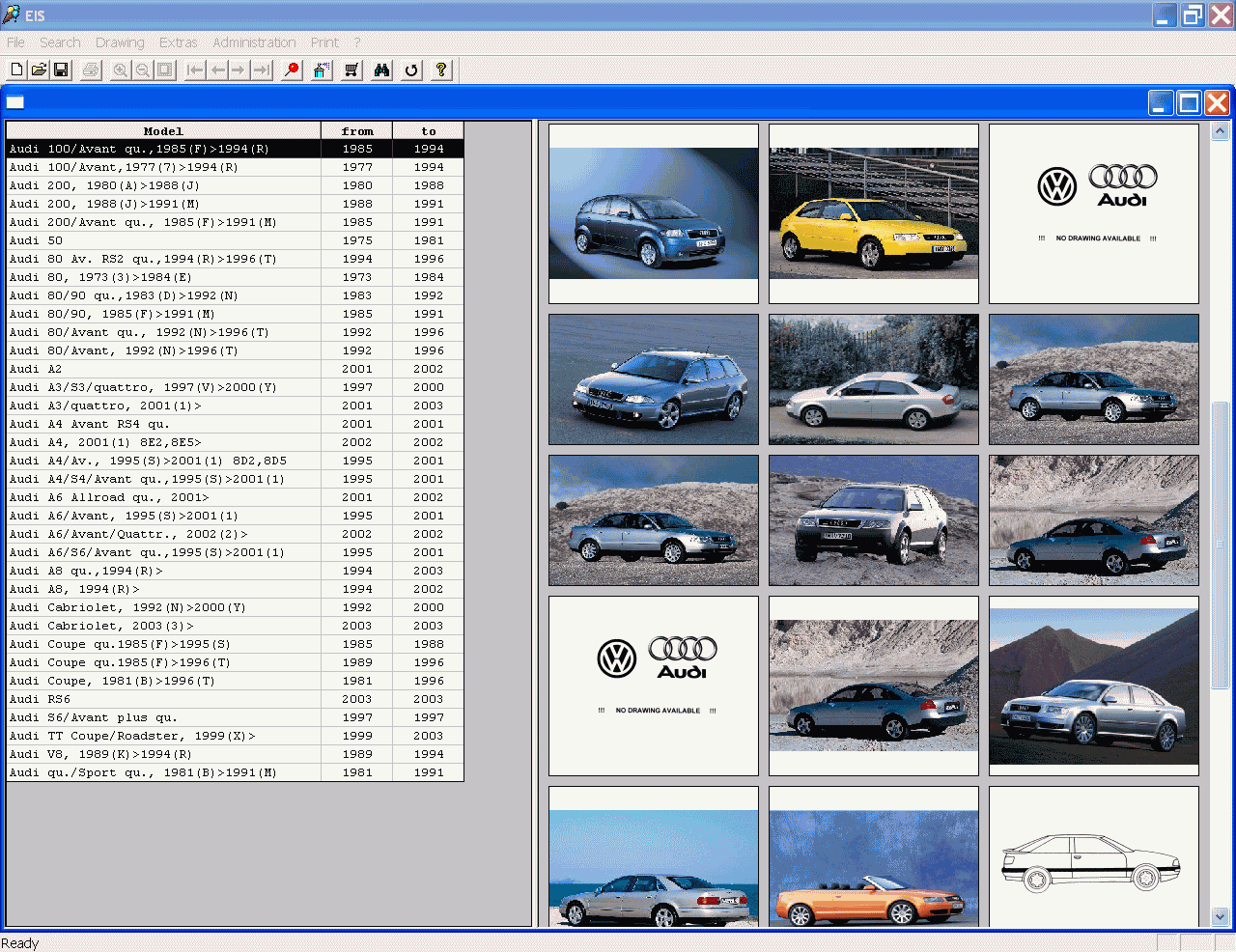Click the blue Audi A2 hatchback thumbnail
This screenshot has width=1236, height=952.
pyautogui.click(x=654, y=213)
